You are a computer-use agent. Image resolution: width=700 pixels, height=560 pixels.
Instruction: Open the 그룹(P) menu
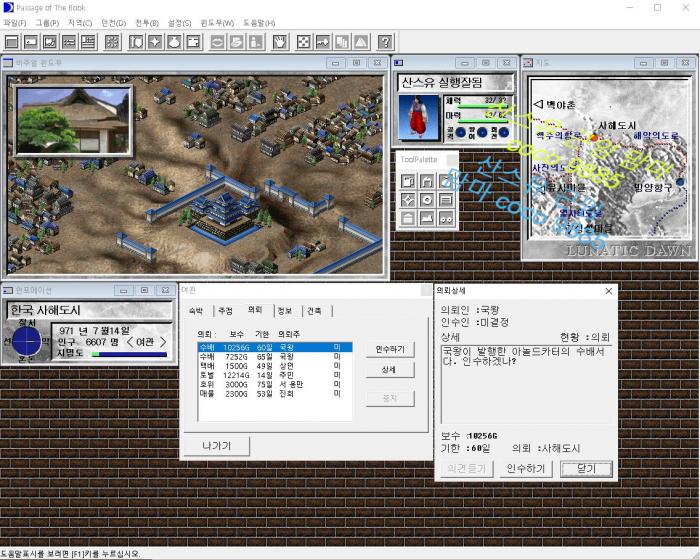pyautogui.click(x=47, y=23)
